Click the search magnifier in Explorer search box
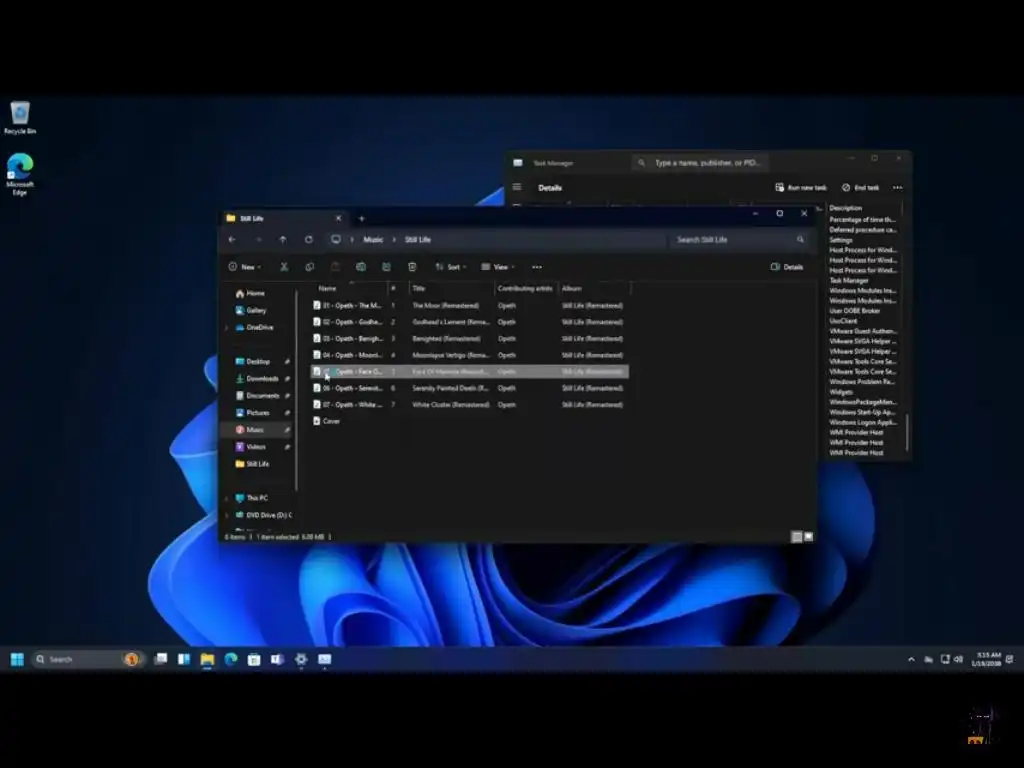 tap(800, 240)
